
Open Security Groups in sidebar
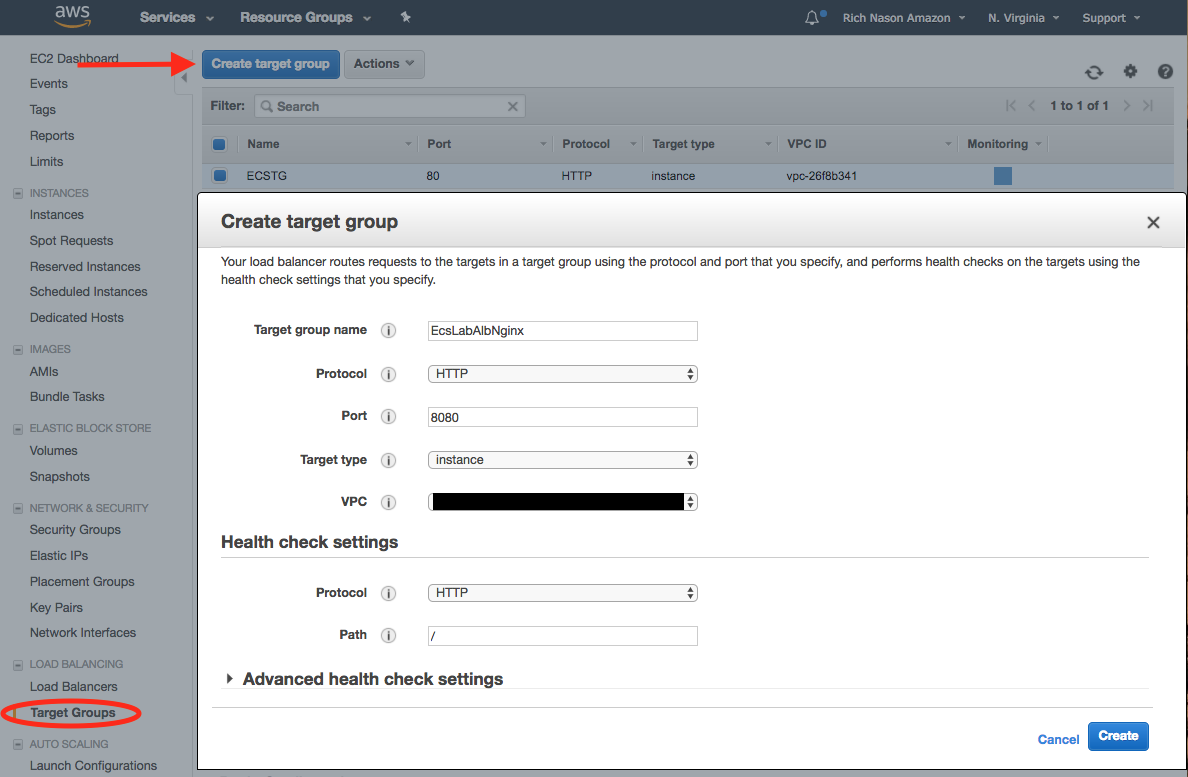pyautogui.click(x=75, y=530)
